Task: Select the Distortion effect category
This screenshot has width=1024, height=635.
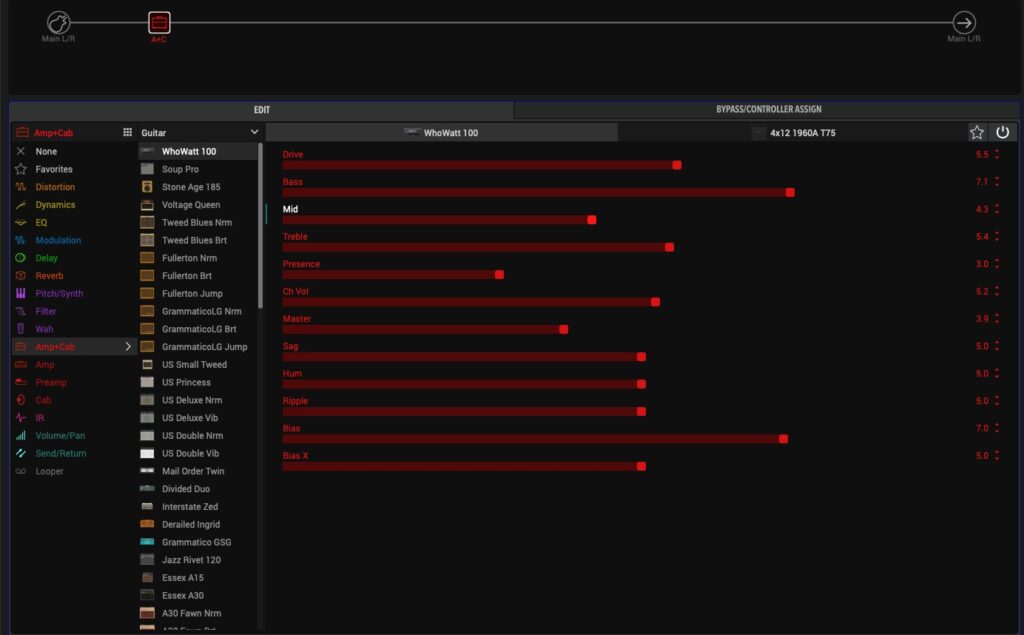Action: [x=55, y=187]
